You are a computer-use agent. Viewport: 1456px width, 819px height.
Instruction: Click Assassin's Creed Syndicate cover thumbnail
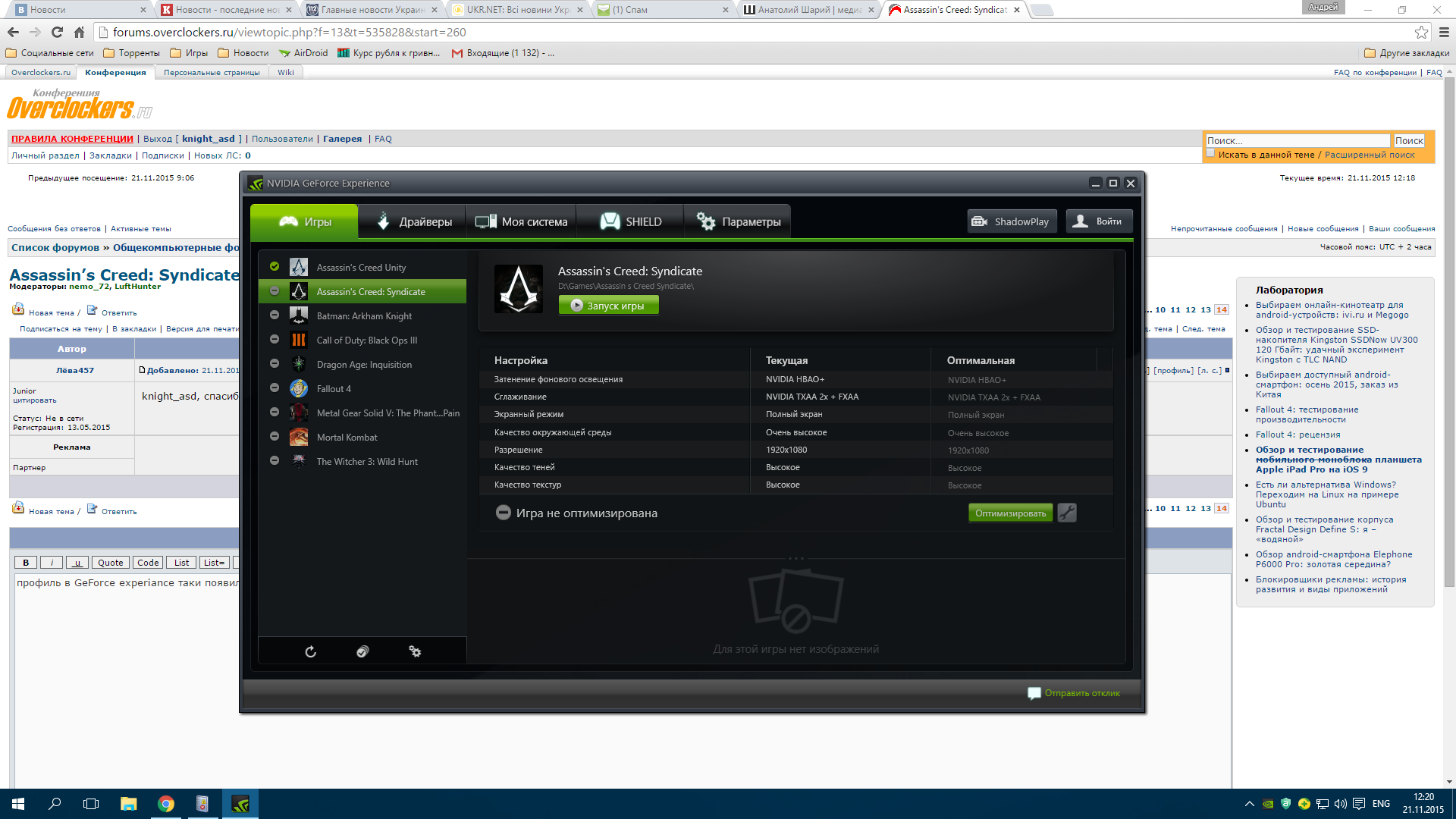tap(519, 288)
